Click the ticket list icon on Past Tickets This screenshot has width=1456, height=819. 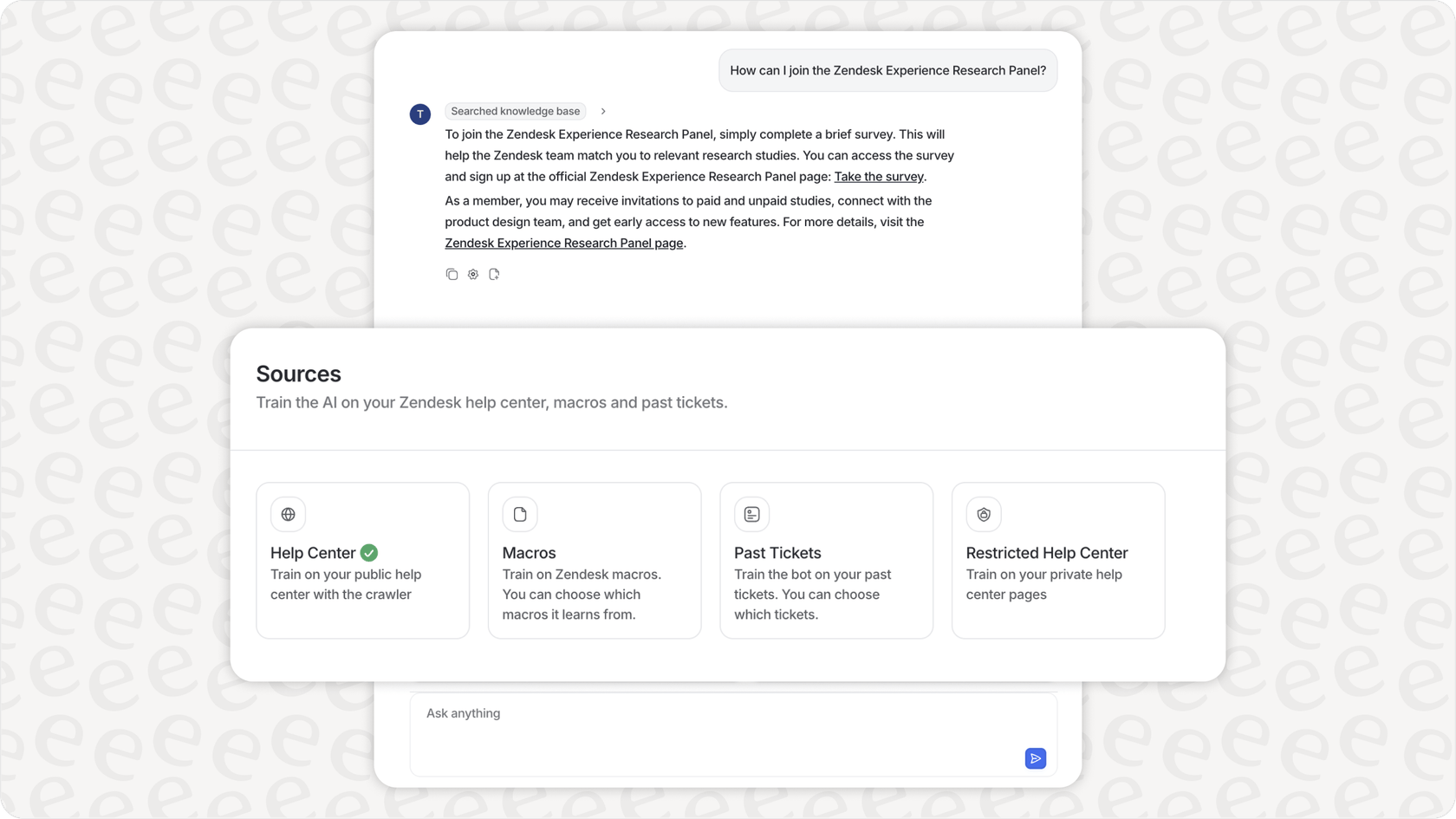[751, 515]
